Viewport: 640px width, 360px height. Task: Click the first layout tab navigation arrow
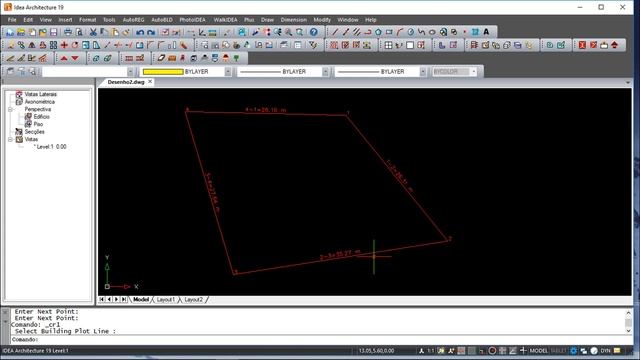coord(102,300)
